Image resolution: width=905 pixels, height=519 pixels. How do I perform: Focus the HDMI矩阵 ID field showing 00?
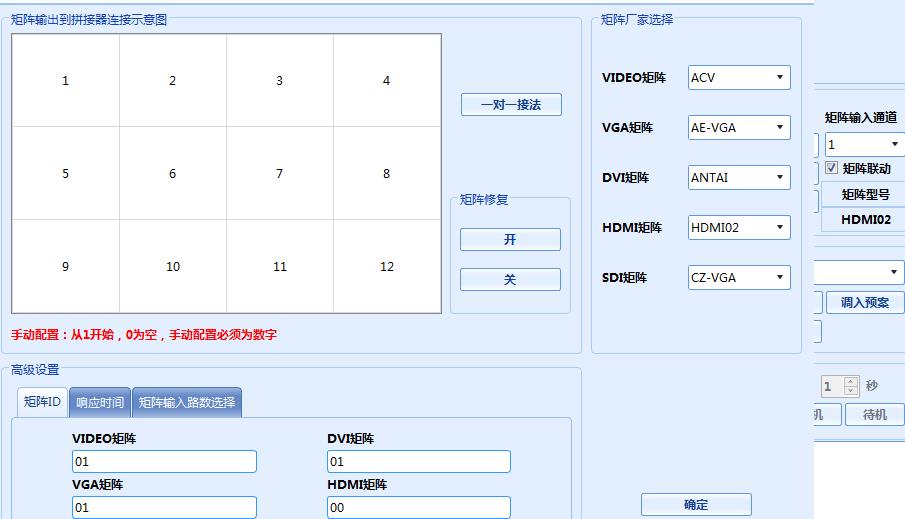(418, 508)
